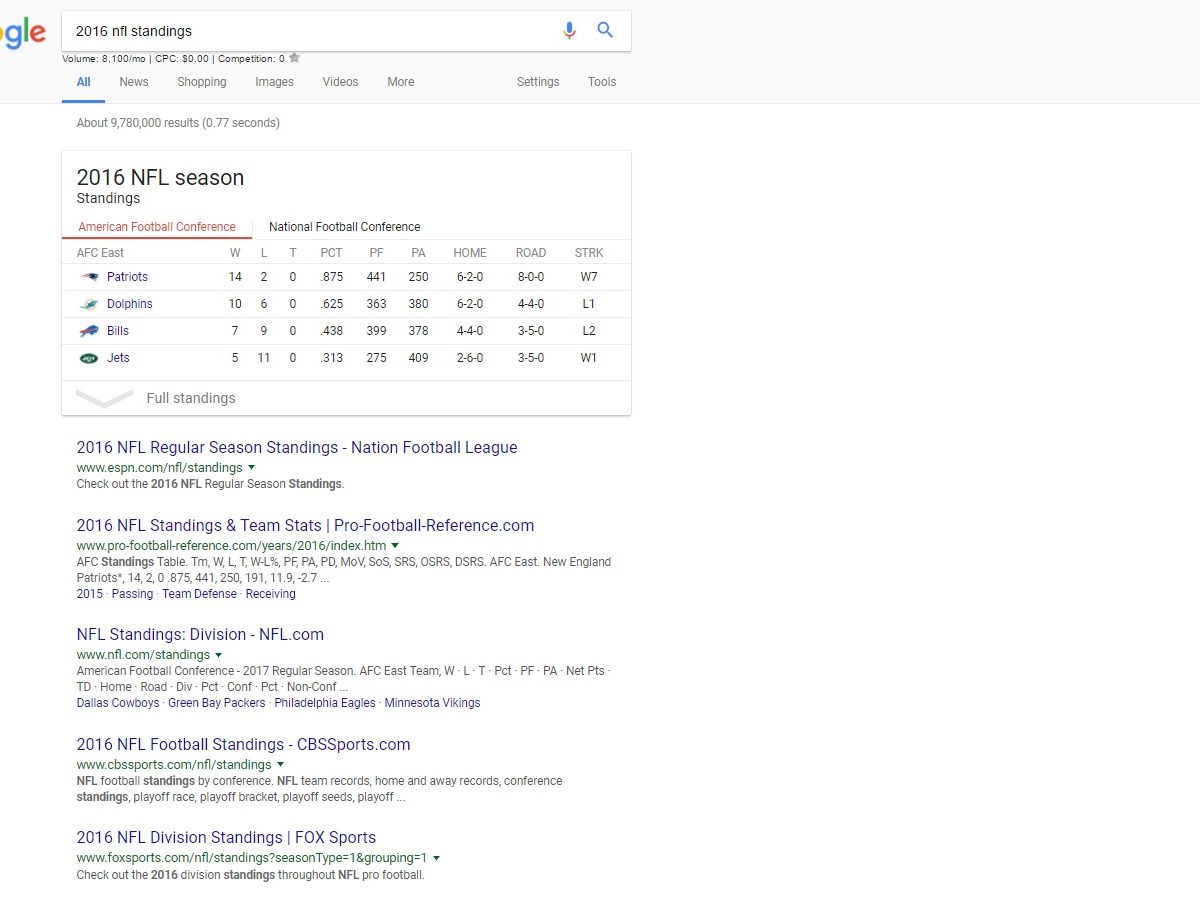The height and width of the screenshot is (909, 1200).
Task: Click the Patriots road record 8-0-0
Action: click(531, 277)
